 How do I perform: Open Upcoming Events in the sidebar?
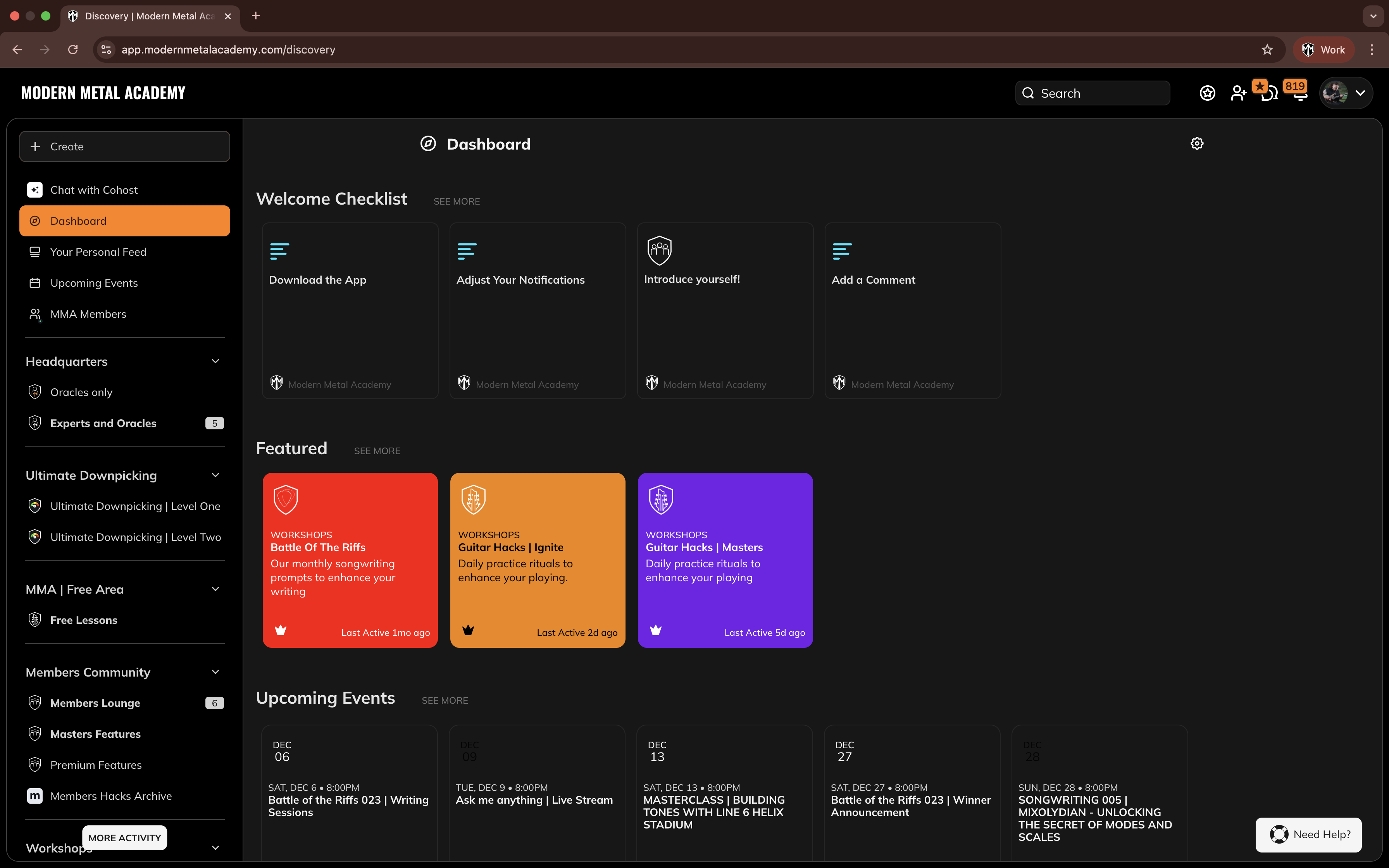[x=94, y=283]
